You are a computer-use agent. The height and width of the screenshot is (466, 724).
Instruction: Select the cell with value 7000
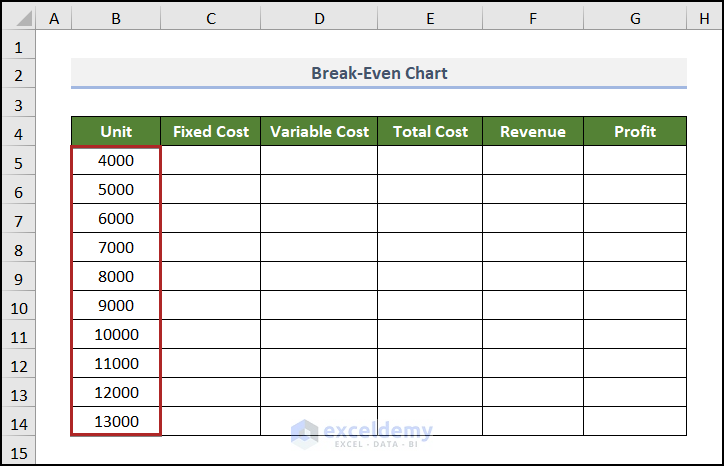click(116, 248)
